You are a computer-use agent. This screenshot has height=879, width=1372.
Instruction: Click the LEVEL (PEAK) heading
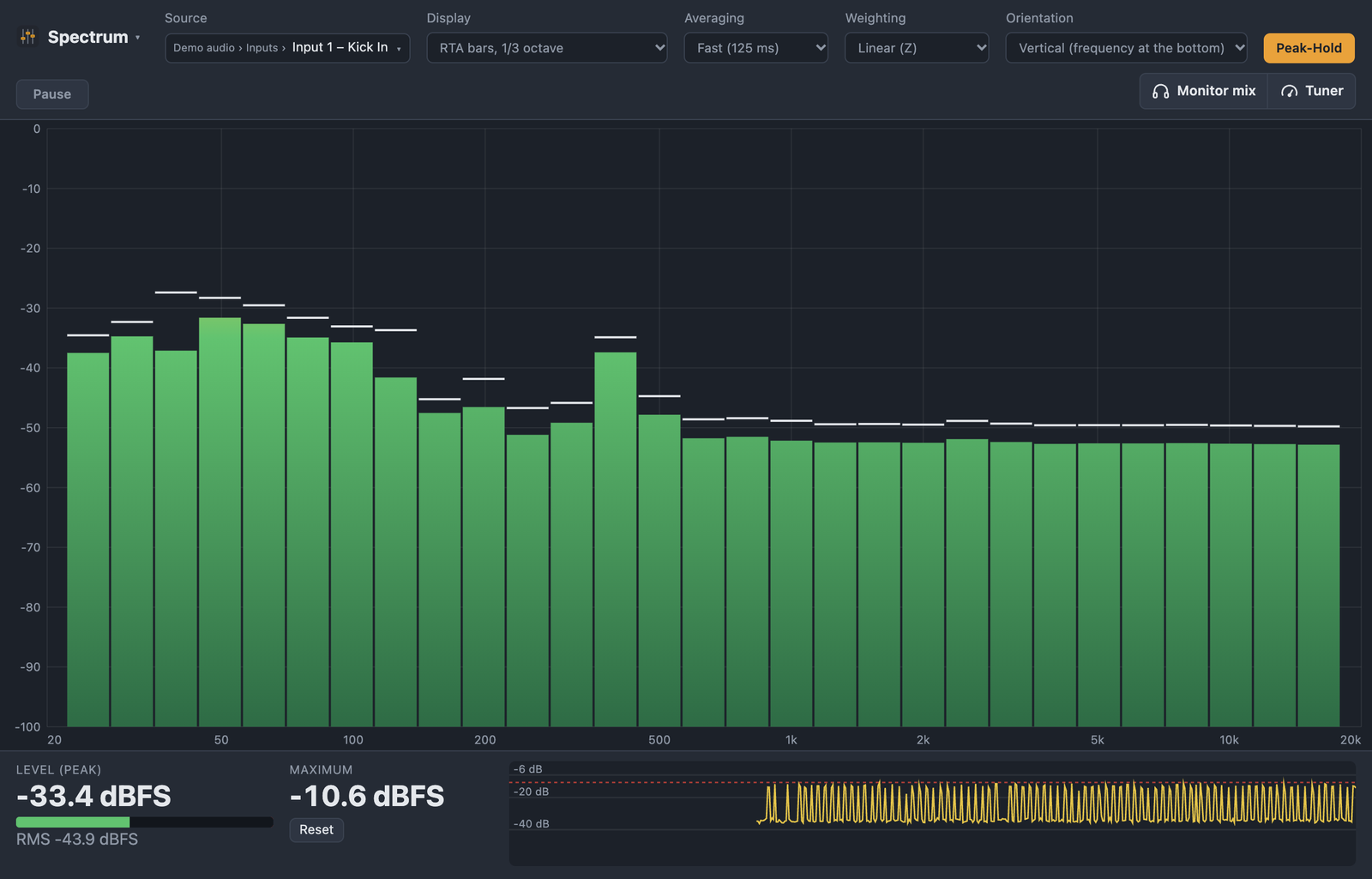(x=58, y=770)
